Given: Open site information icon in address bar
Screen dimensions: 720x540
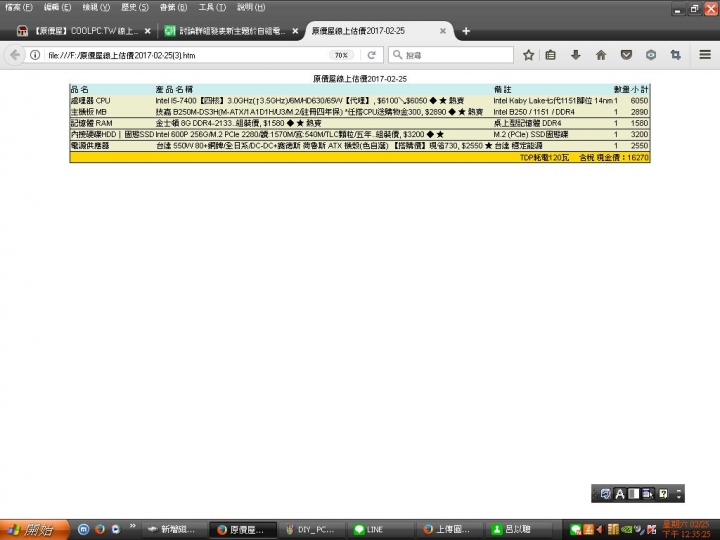Looking at the screenshot, I should click(35, 55).
